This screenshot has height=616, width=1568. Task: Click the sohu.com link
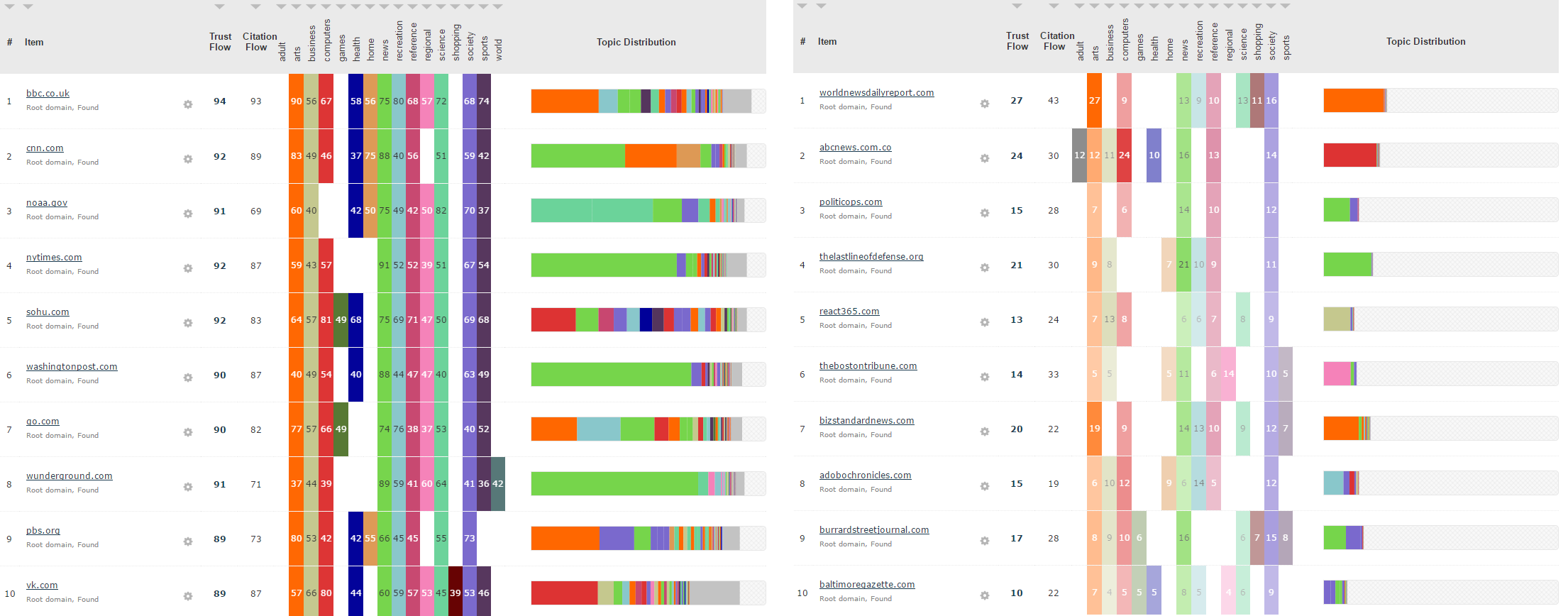(x=48, y=312)
